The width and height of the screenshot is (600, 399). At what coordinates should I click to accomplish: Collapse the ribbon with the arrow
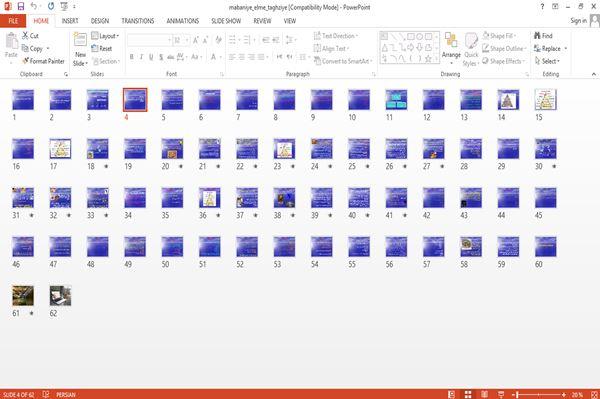(x=593, y=74)
